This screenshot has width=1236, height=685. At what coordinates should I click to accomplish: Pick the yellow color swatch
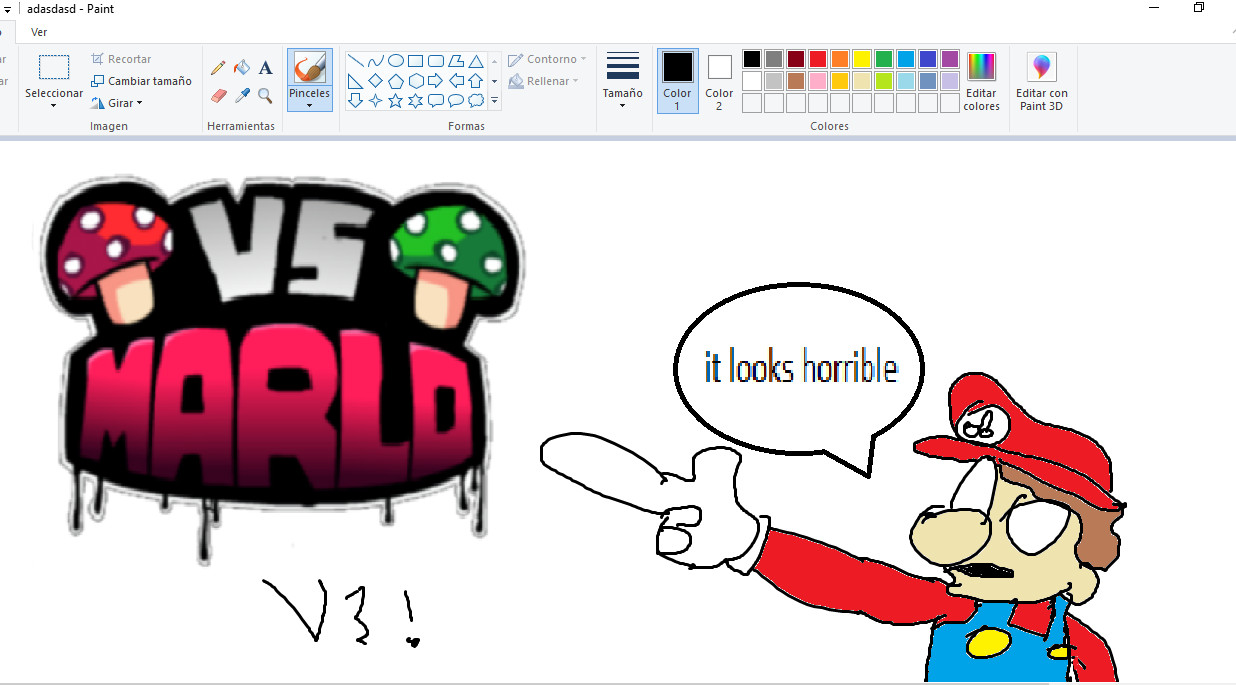click(862, 59)
